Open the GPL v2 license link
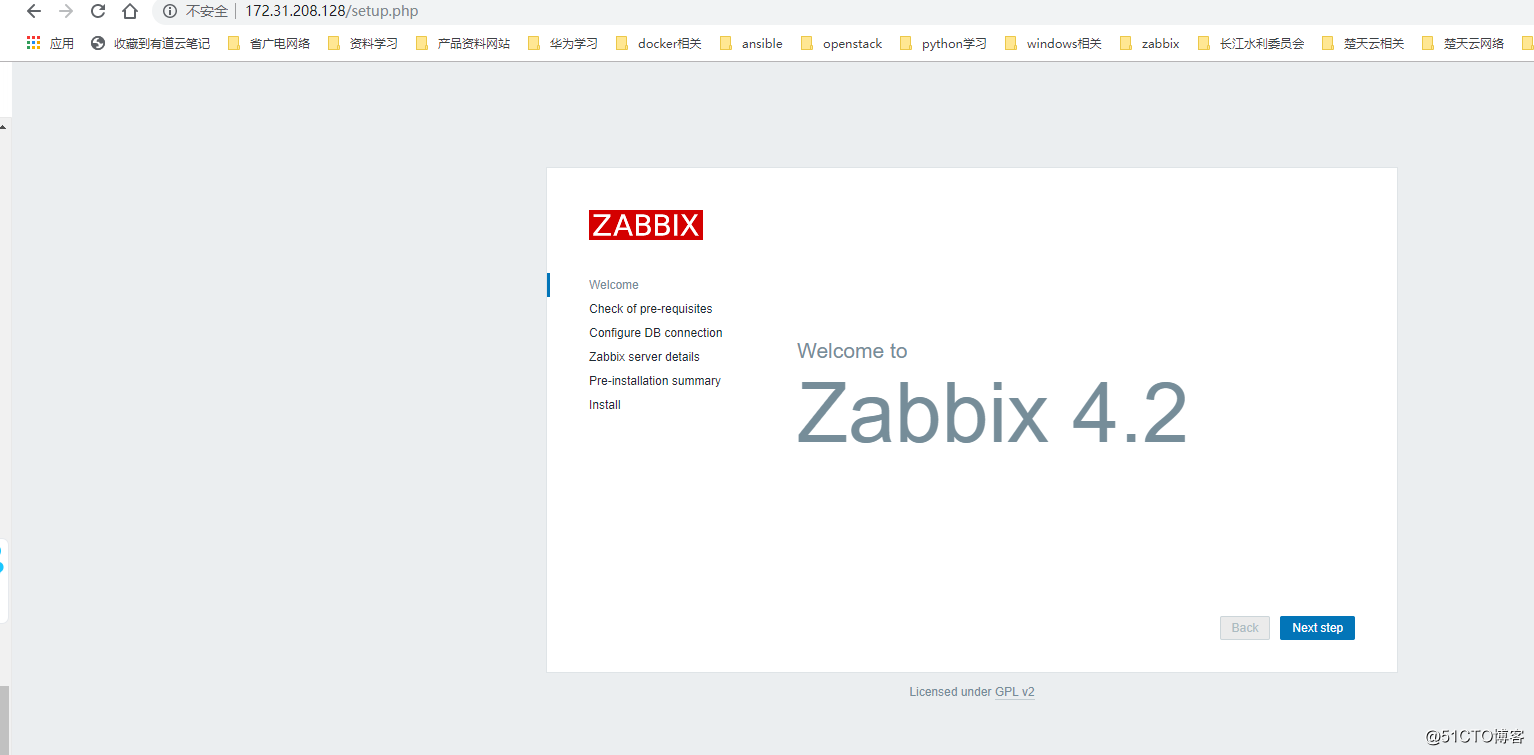The width and height of the screenshot is (1534, 755). (1014, 691)
